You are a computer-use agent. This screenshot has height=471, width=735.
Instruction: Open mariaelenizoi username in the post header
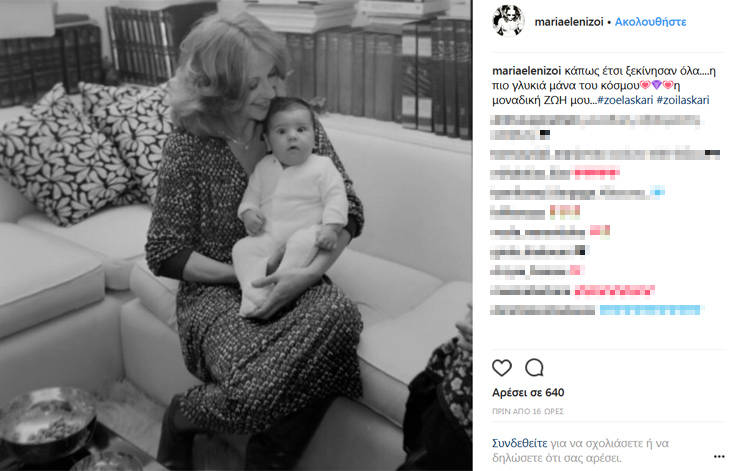click(569, 22)
